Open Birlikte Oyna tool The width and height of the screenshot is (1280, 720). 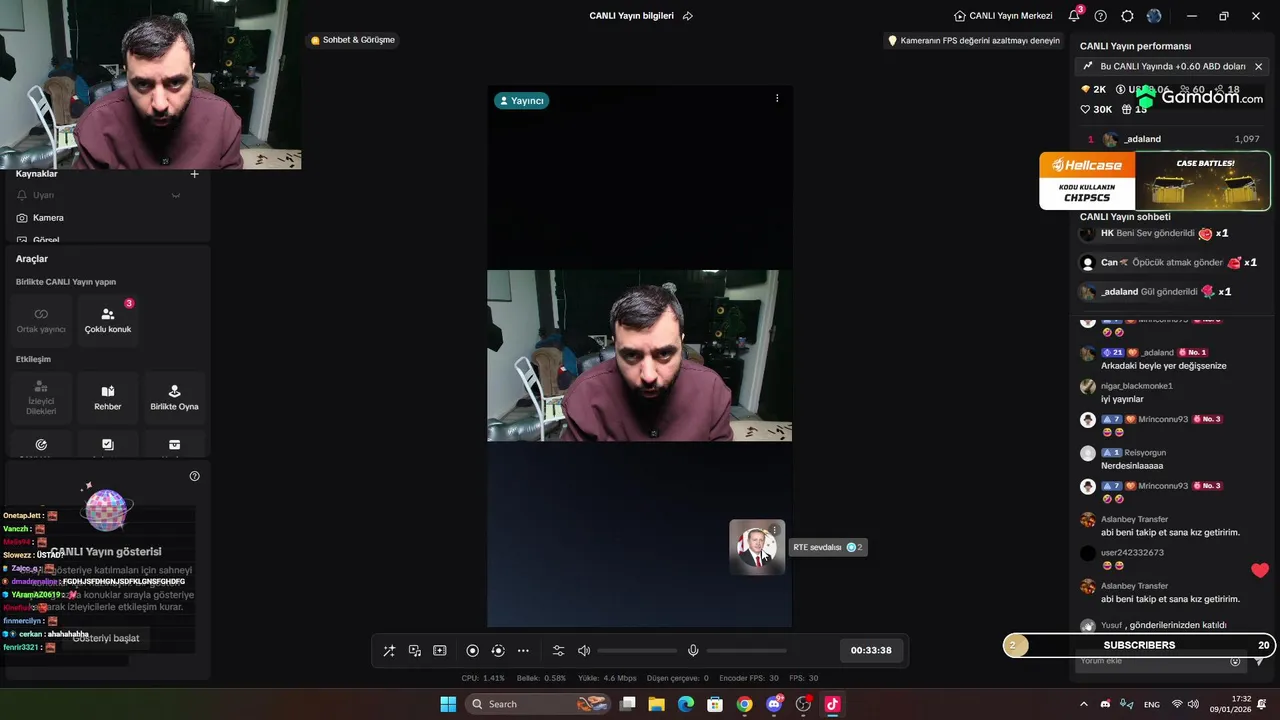pos(174,398)
